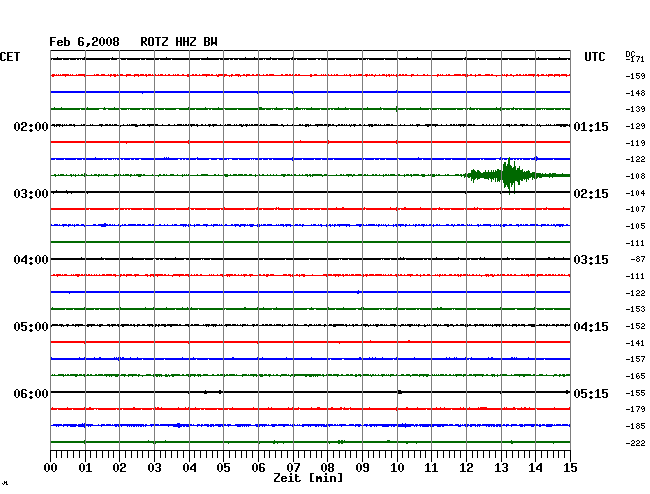This screenshot has height=494, width=650.
Task: Click the DC offset value -107
Action: point(635,209)
